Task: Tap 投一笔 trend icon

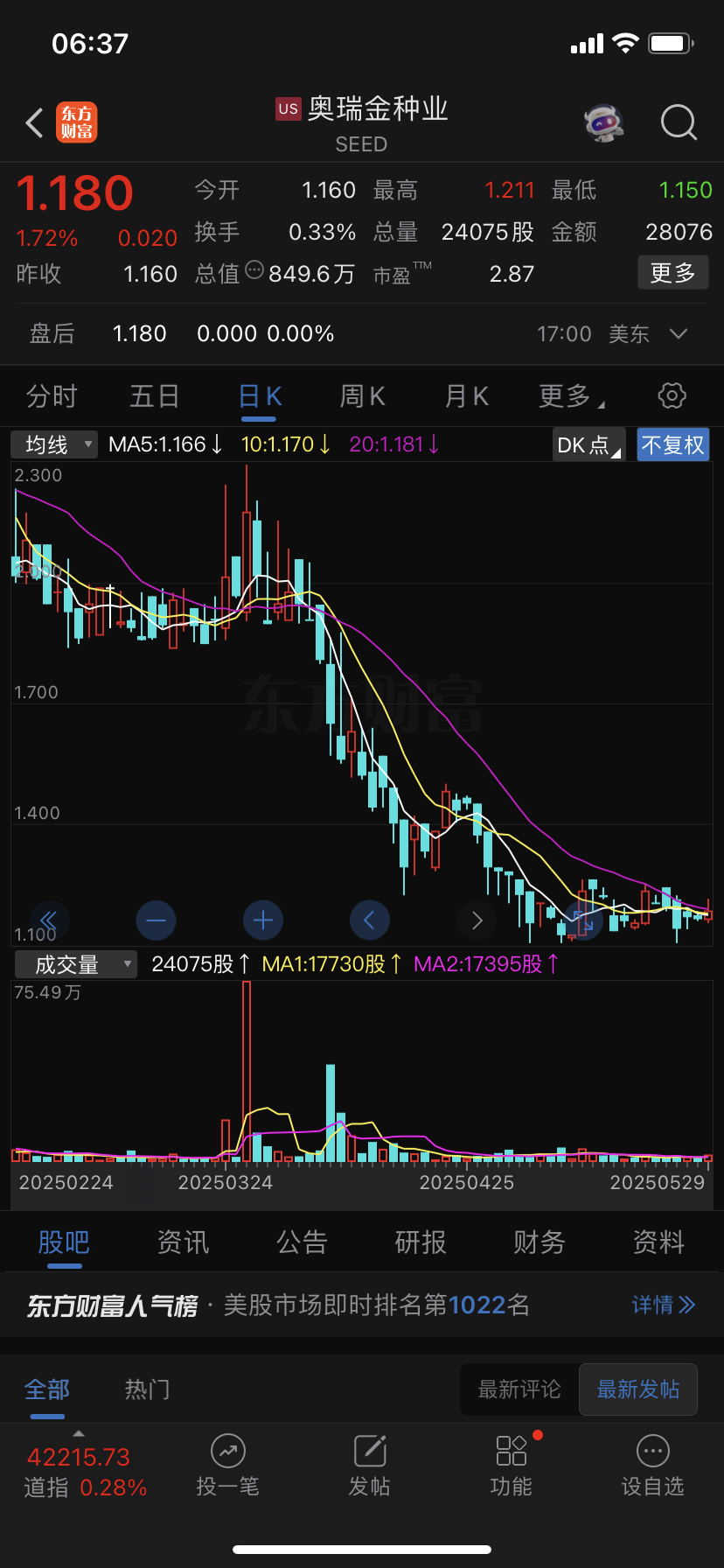Action: [x=228, y=1451]
